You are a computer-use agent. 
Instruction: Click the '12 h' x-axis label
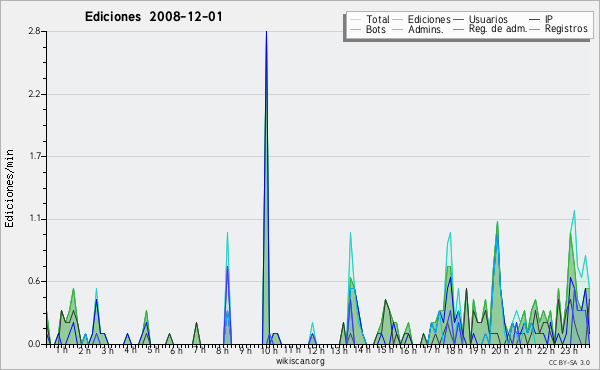pos(316,351)
